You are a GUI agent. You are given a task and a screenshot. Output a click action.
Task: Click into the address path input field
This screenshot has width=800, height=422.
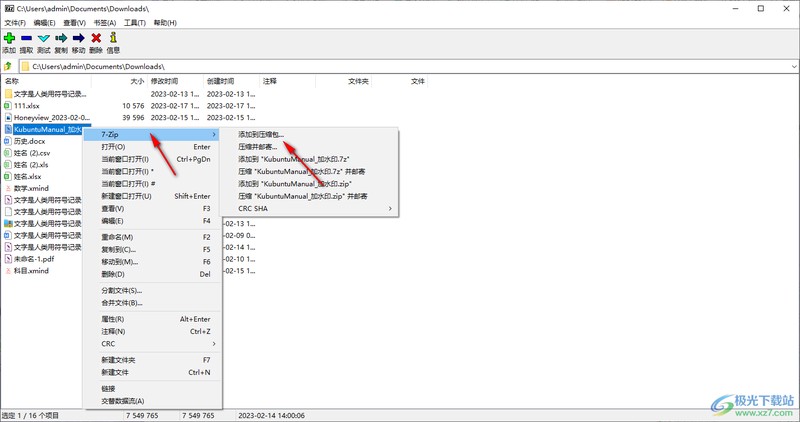tap(409, 67)
